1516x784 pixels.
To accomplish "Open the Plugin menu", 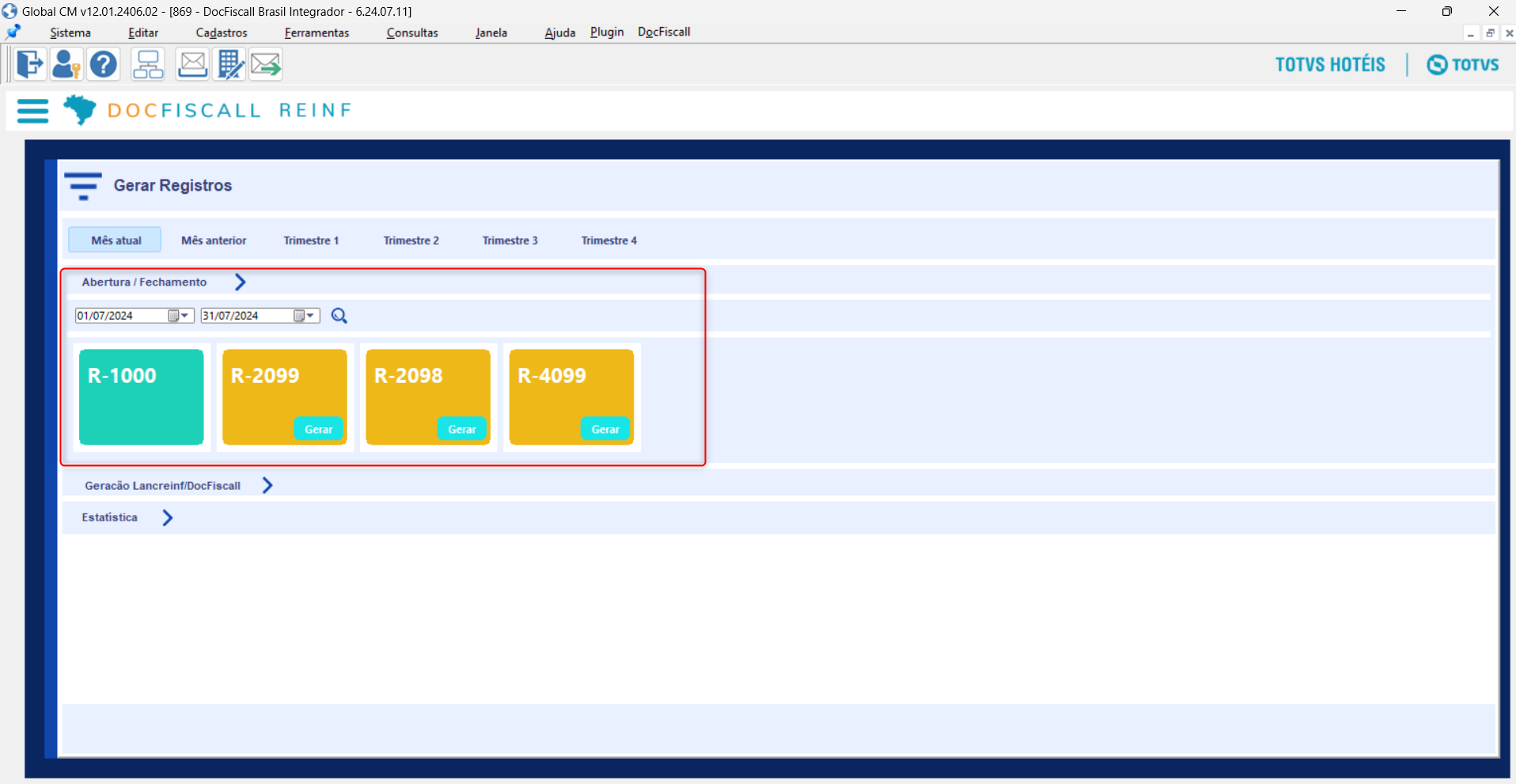I will click(607, 32).
